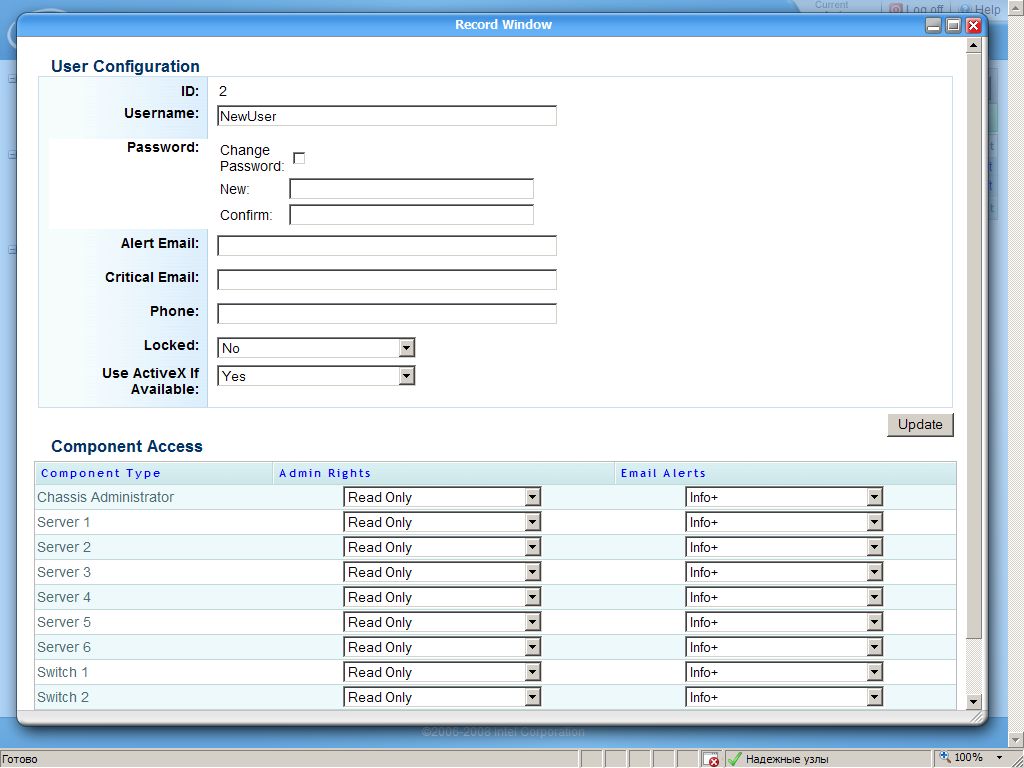Click into the Username text field
Viewport: 1024px width, 768px height.
386,116
